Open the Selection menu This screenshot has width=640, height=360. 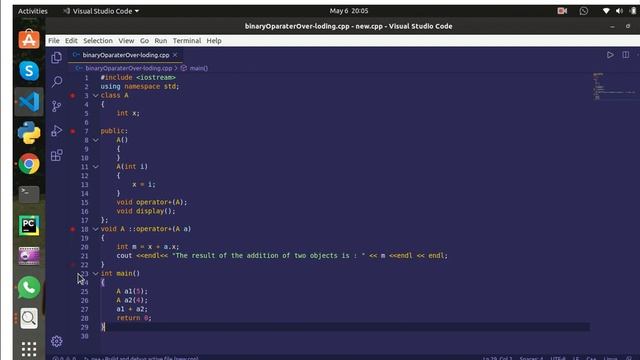coord(98,41)
